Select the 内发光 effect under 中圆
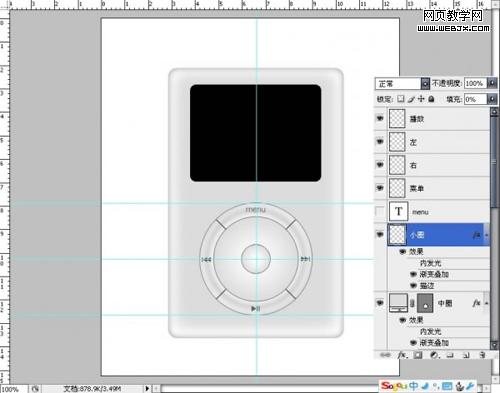Screen dimensions: 500x393 (430, 331)
